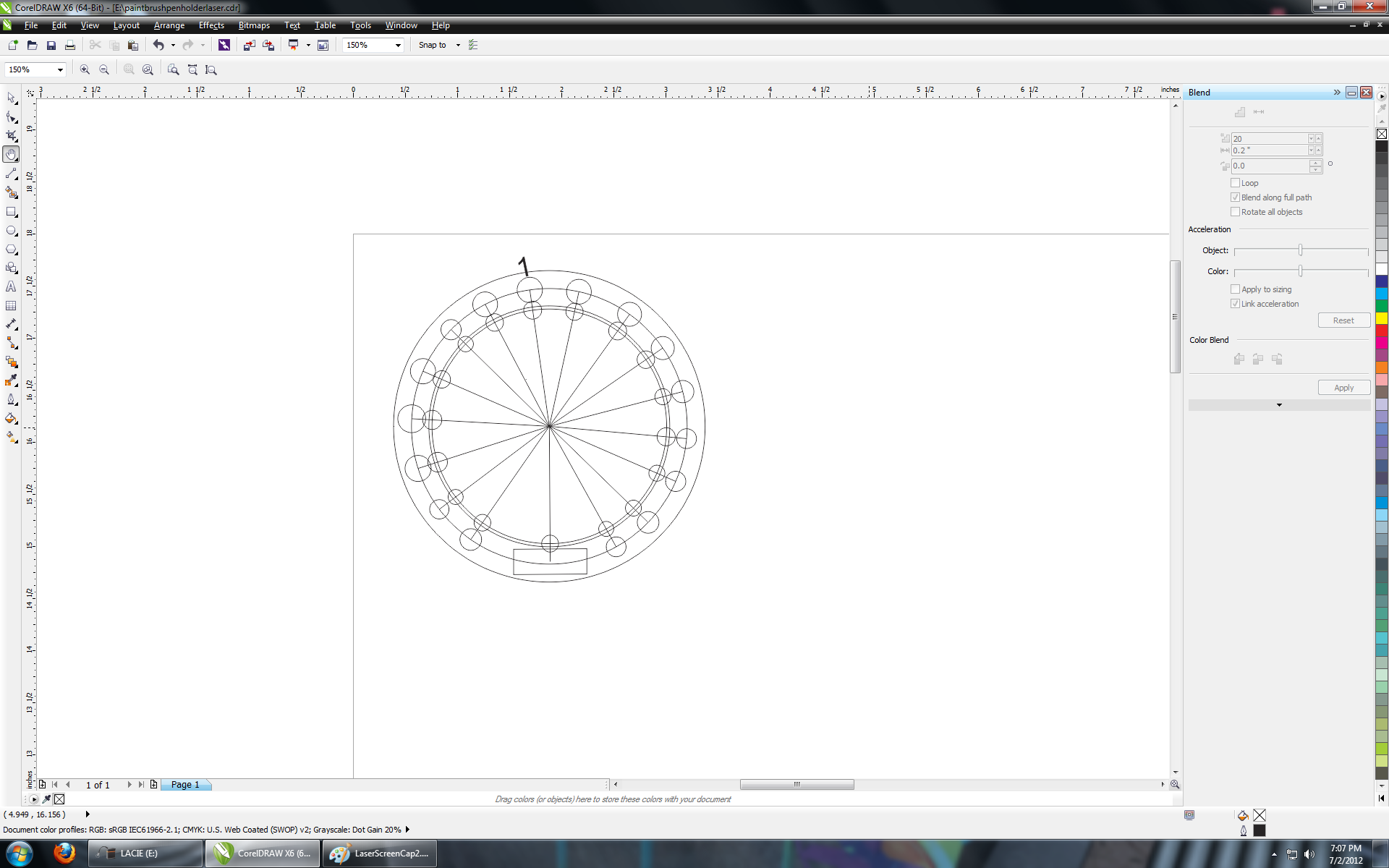Click the Zoom In tool

click(x=85, y=69)
